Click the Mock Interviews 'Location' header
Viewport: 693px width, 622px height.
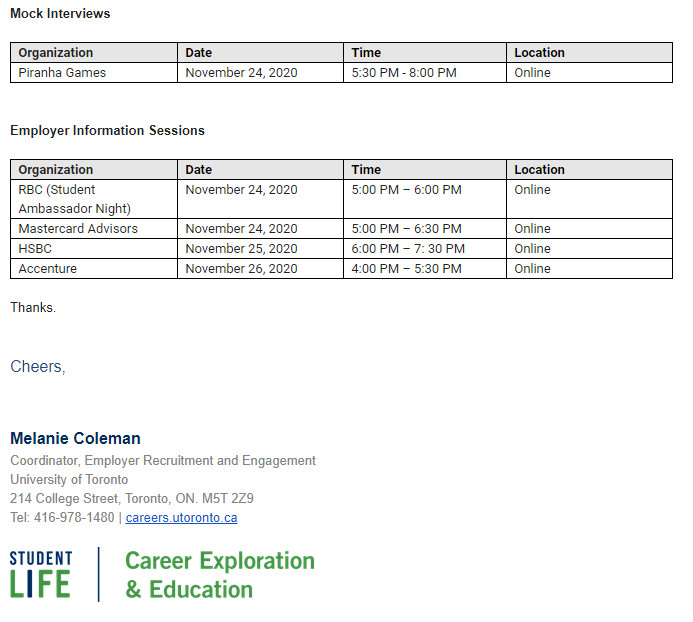[x=590, y=53]
